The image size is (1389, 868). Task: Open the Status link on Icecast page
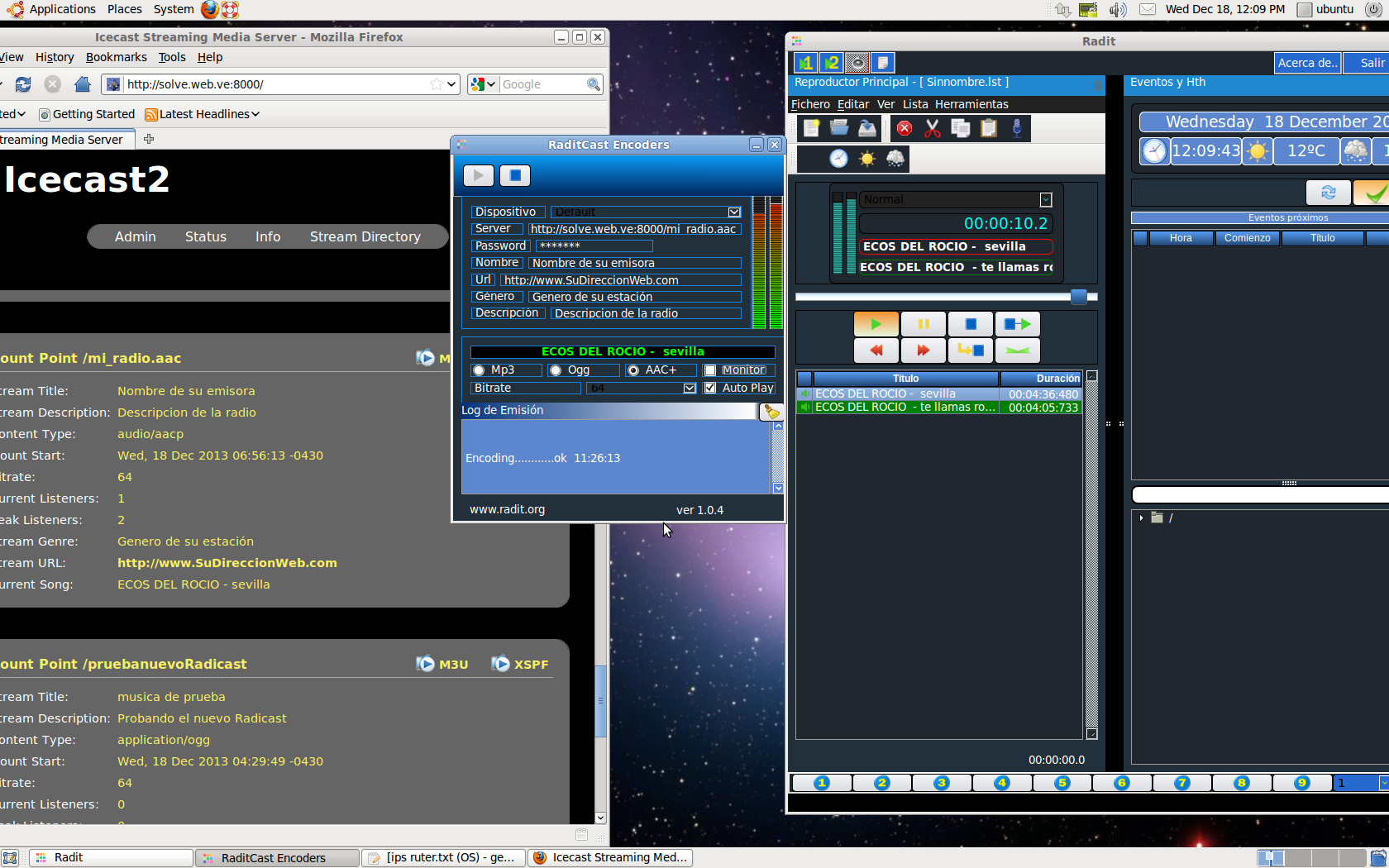(206, 236)
